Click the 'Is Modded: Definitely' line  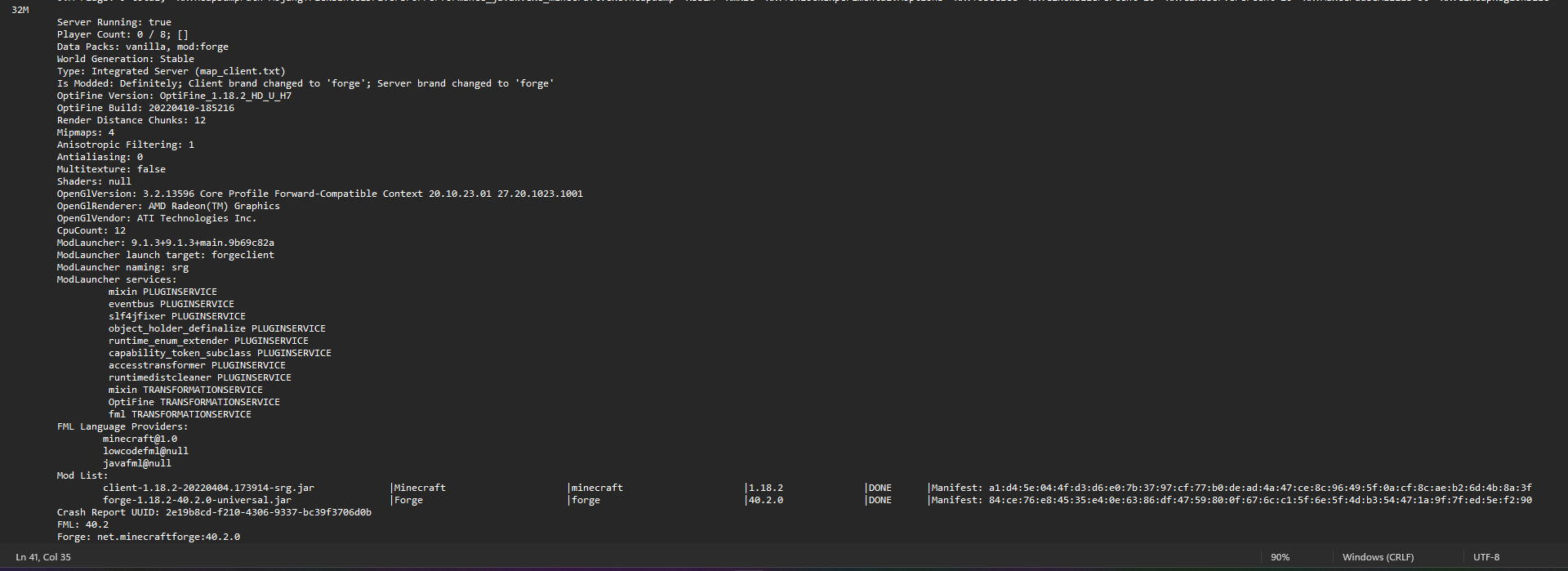point(305,83)
